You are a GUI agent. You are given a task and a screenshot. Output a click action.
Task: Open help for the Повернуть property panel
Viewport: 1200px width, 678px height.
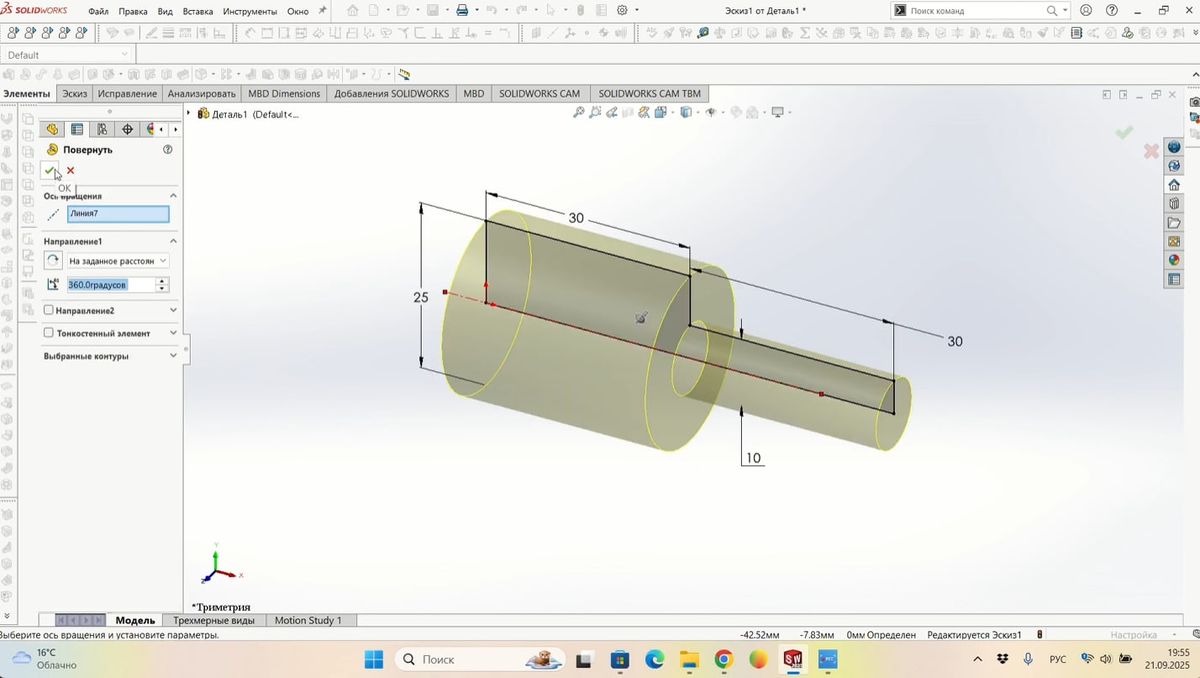tap(168, 149)
